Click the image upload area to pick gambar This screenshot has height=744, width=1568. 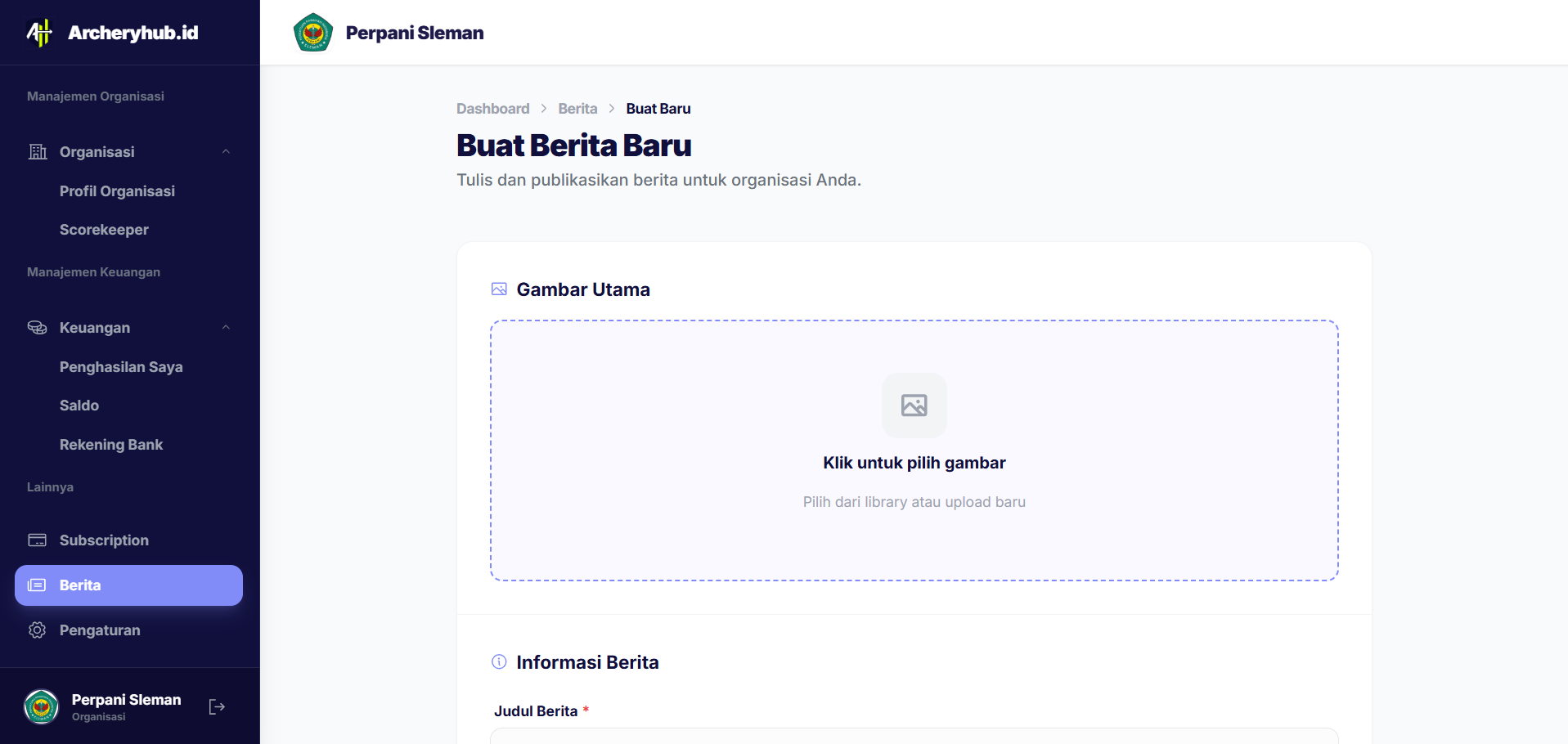coord(914,450)
